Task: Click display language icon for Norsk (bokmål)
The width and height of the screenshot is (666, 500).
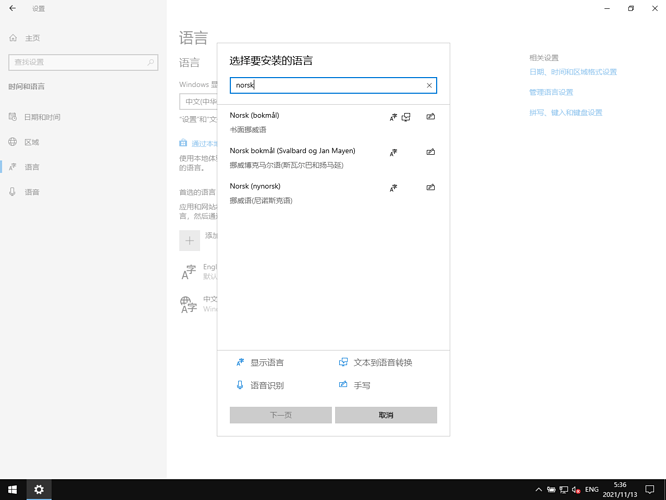Action: click(x=393, y=117)
